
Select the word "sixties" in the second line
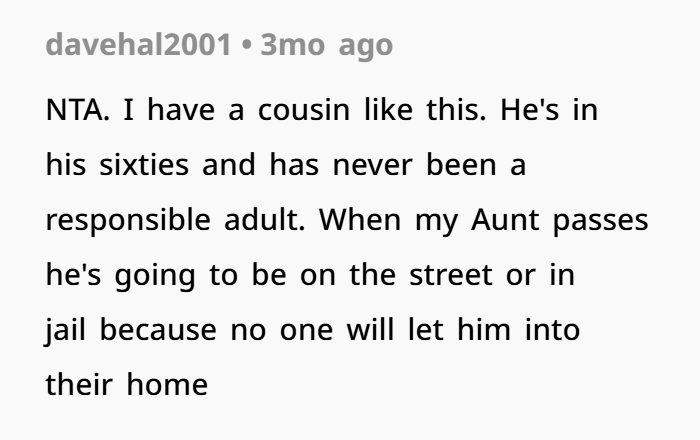point(144,165)
